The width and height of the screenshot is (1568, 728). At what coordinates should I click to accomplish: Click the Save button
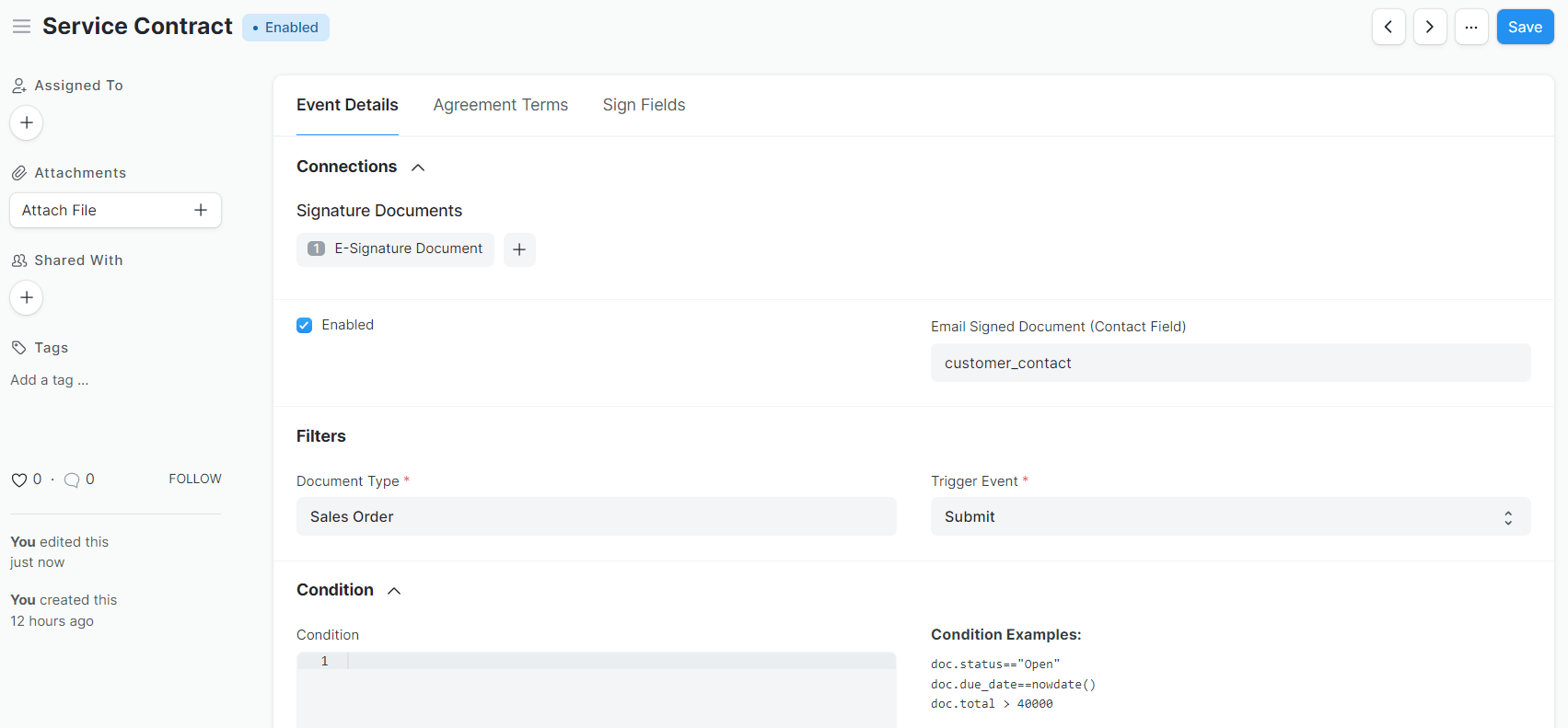(x=1525, y=27)
